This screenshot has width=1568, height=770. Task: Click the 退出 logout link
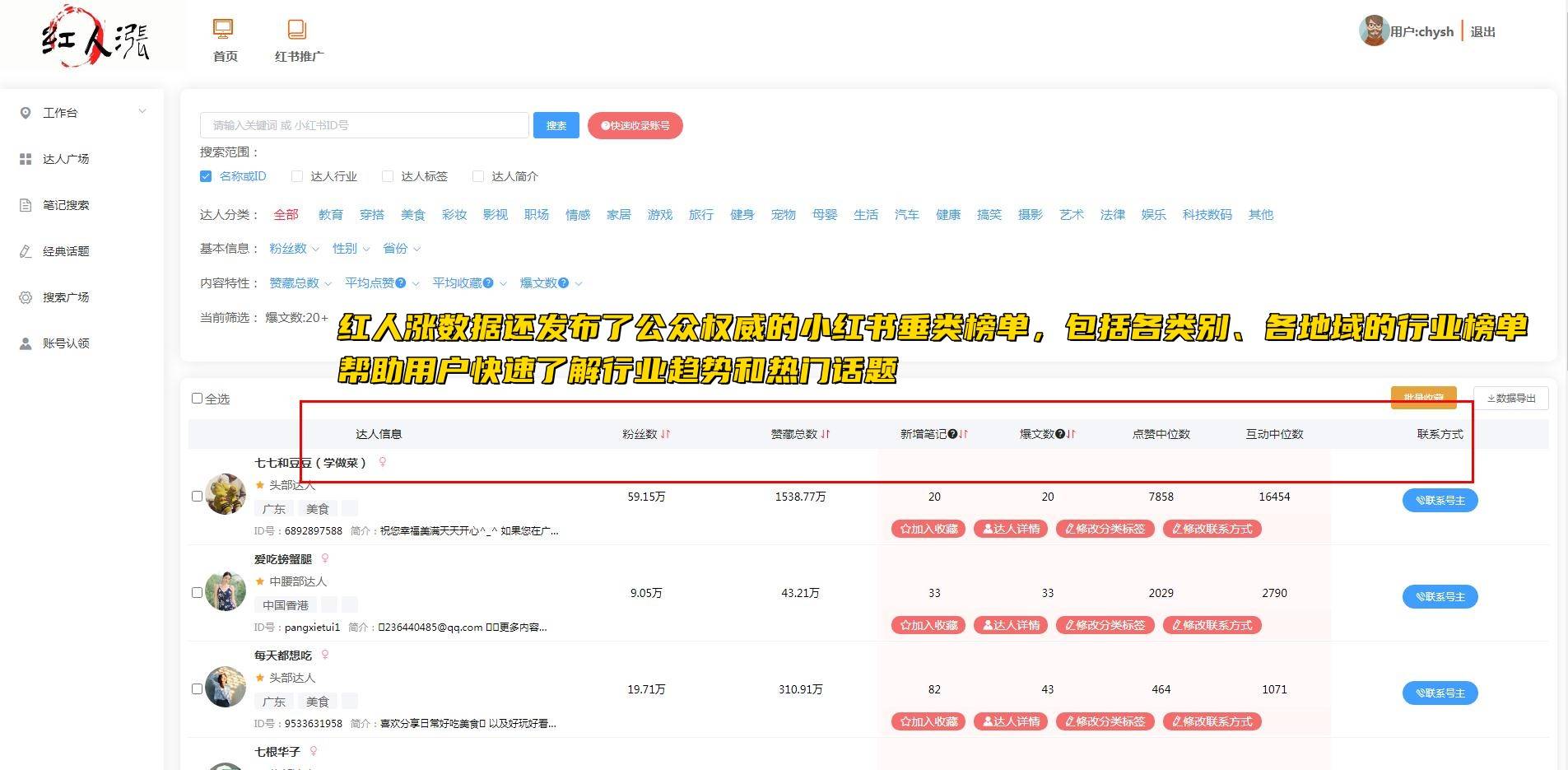(1483, 32)
